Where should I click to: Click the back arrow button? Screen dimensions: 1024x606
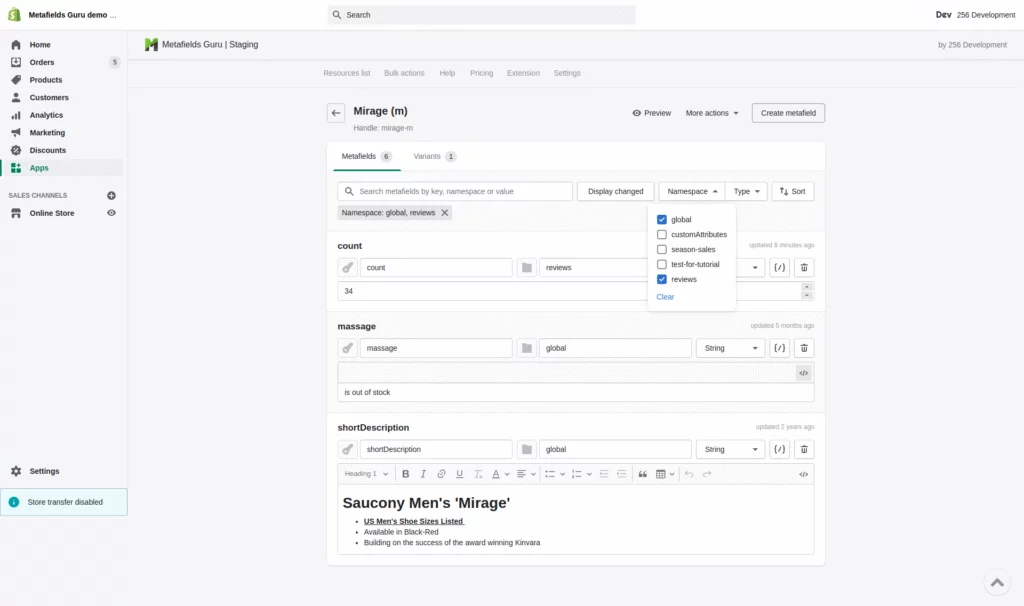coord(336,113)
